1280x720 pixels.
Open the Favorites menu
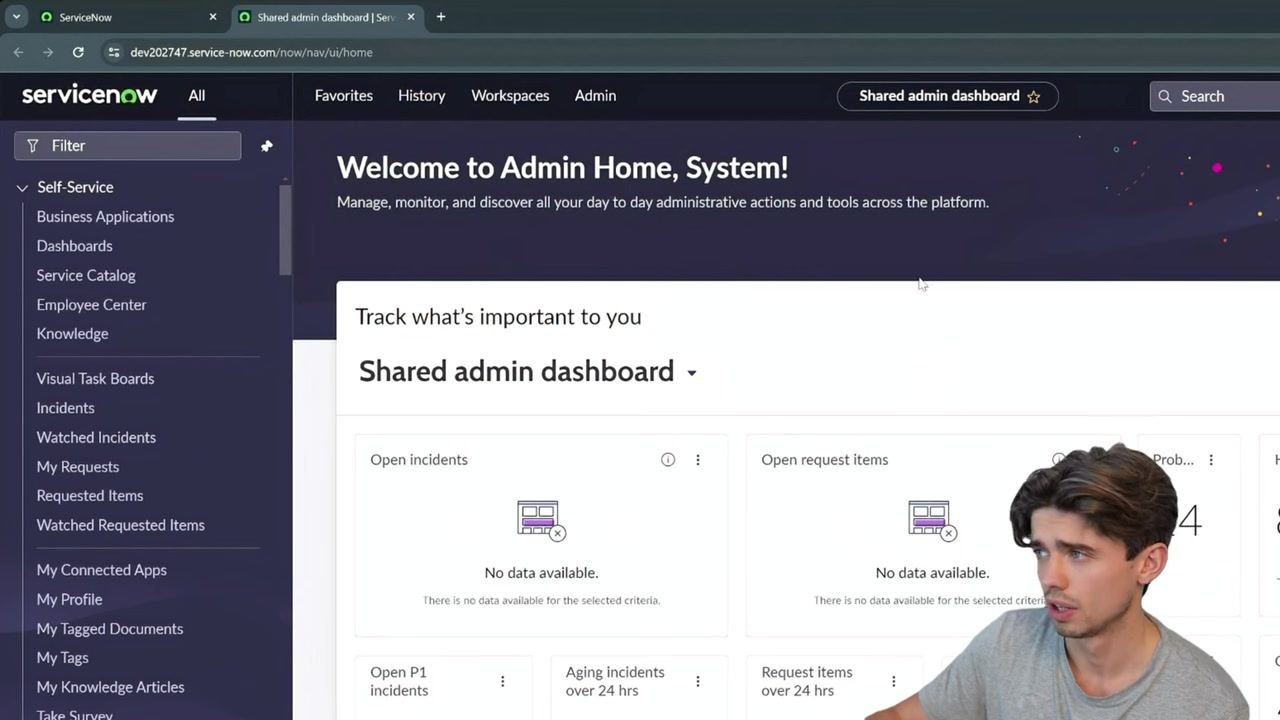[x=344, y=96]
